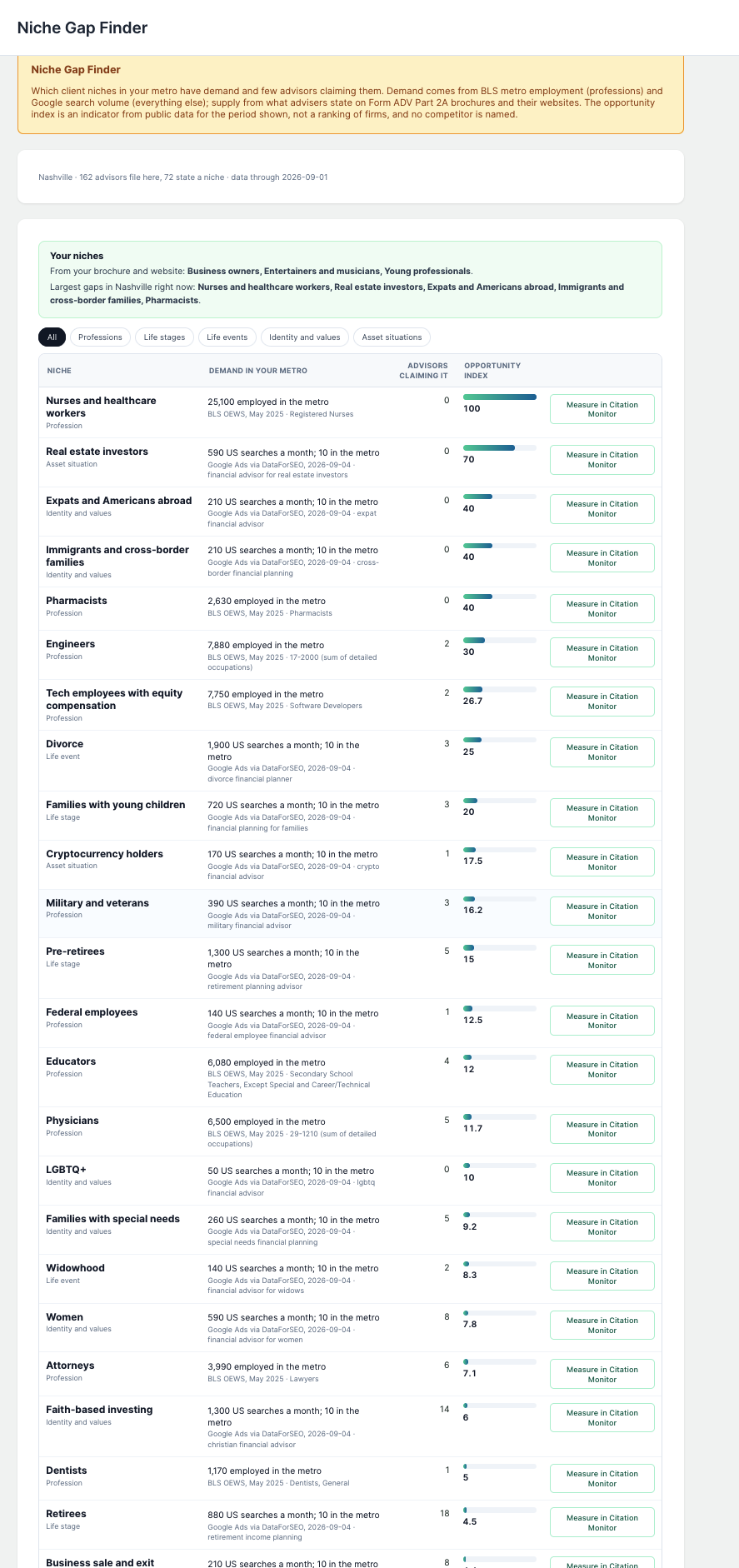Image resolution: width=739 pixels, height=1568 pixels.
Task: Click the Niche column header
Action: tap(59, 371)
